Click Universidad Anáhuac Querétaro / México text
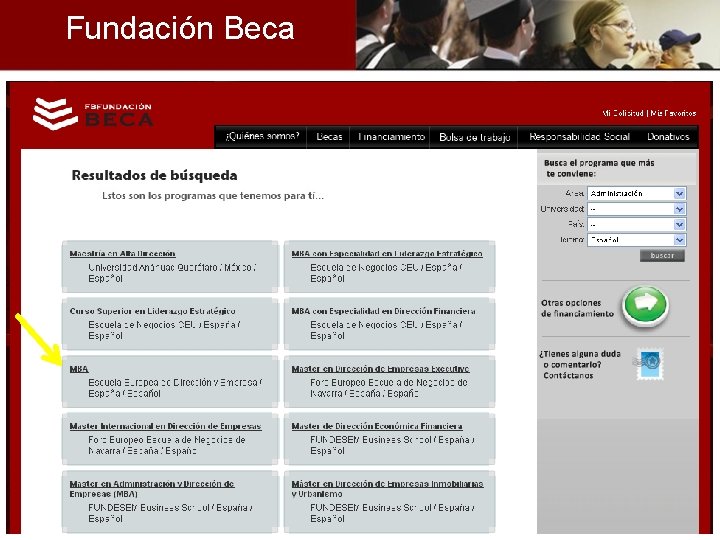The image size is (720, 540). click(x=172, y=267)
